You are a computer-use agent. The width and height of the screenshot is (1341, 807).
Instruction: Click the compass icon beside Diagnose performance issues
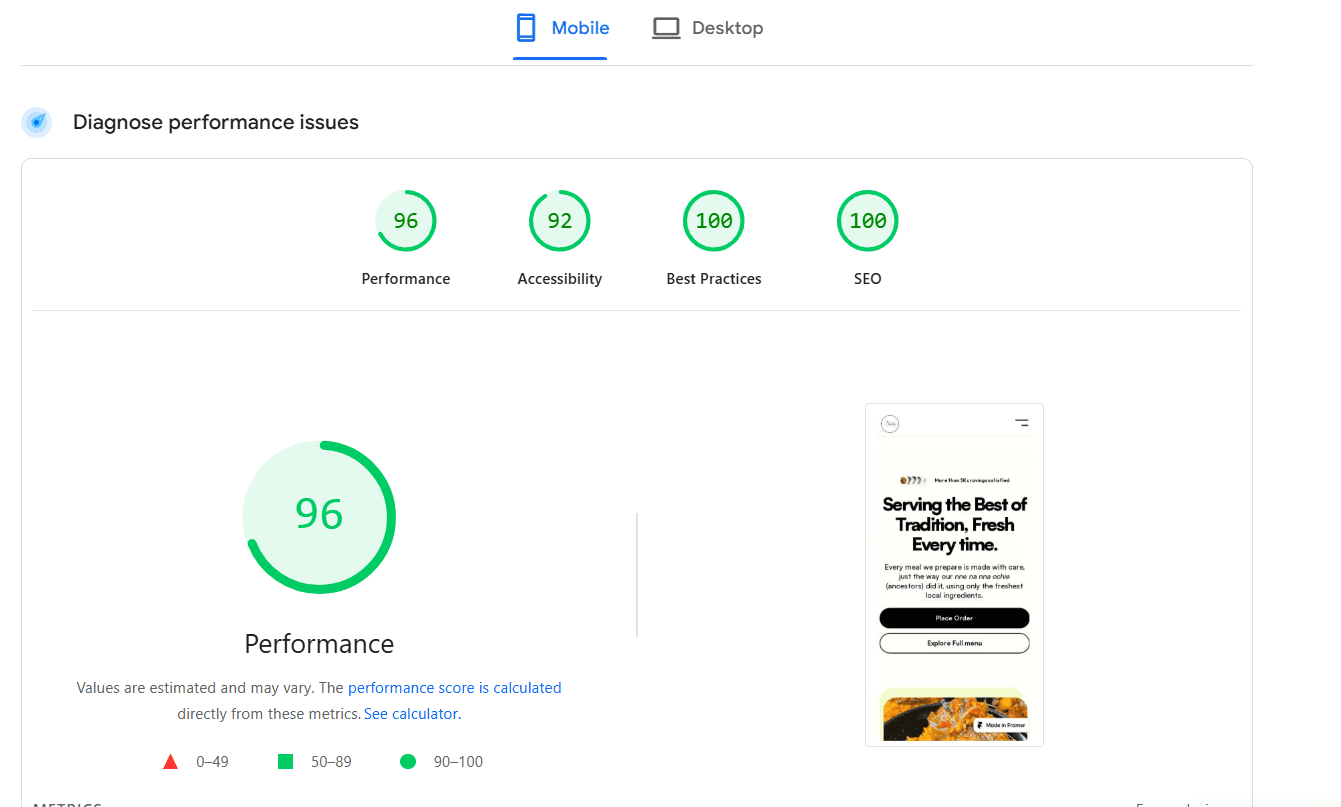click(36, 122)
